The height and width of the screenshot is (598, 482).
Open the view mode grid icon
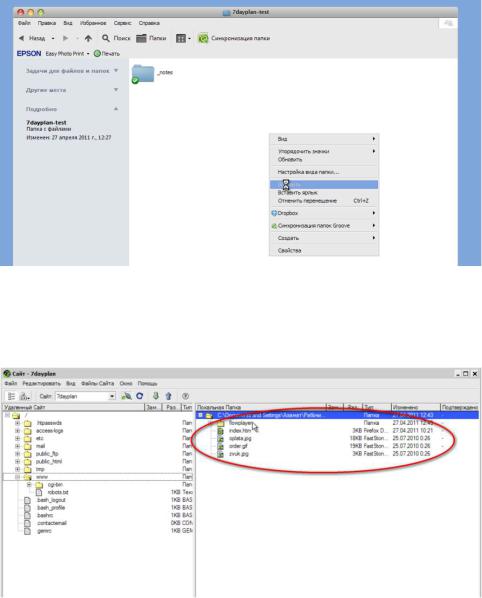[x=181, y=38]
